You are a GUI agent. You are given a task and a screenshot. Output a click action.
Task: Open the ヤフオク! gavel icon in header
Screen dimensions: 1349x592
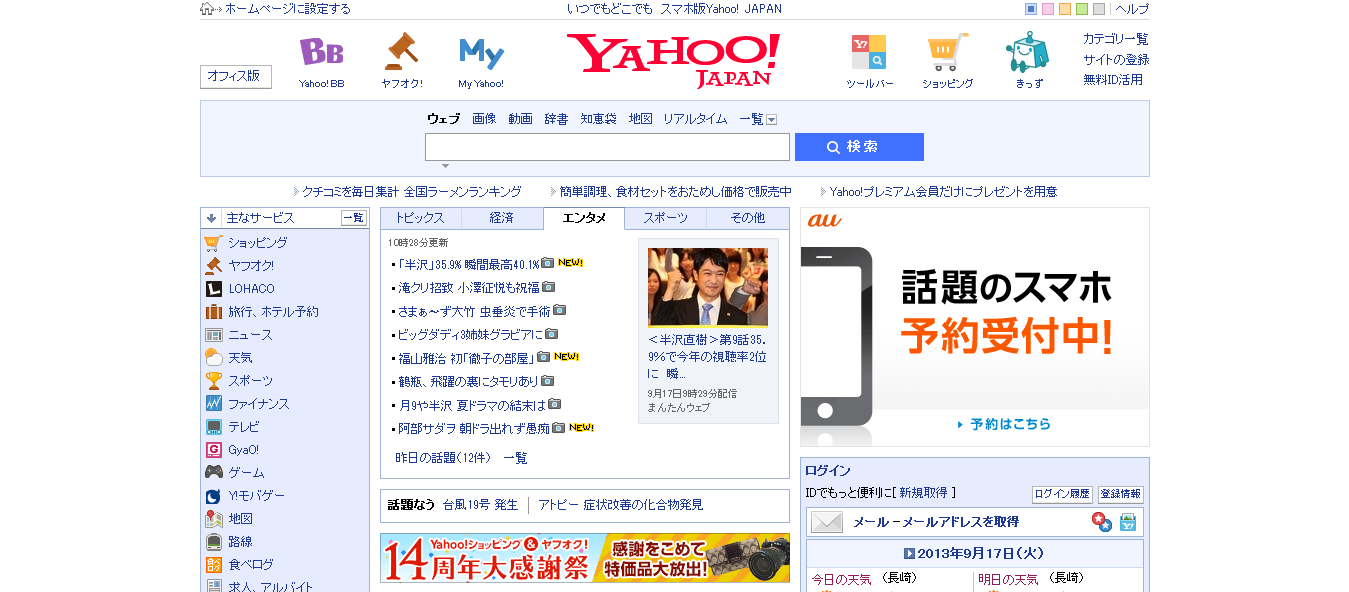pyautogui.click(x=401, y=50)
